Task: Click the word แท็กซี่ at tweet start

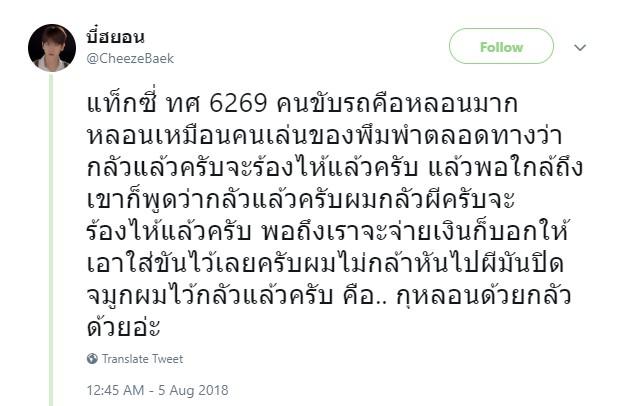Action: point(122,103)
